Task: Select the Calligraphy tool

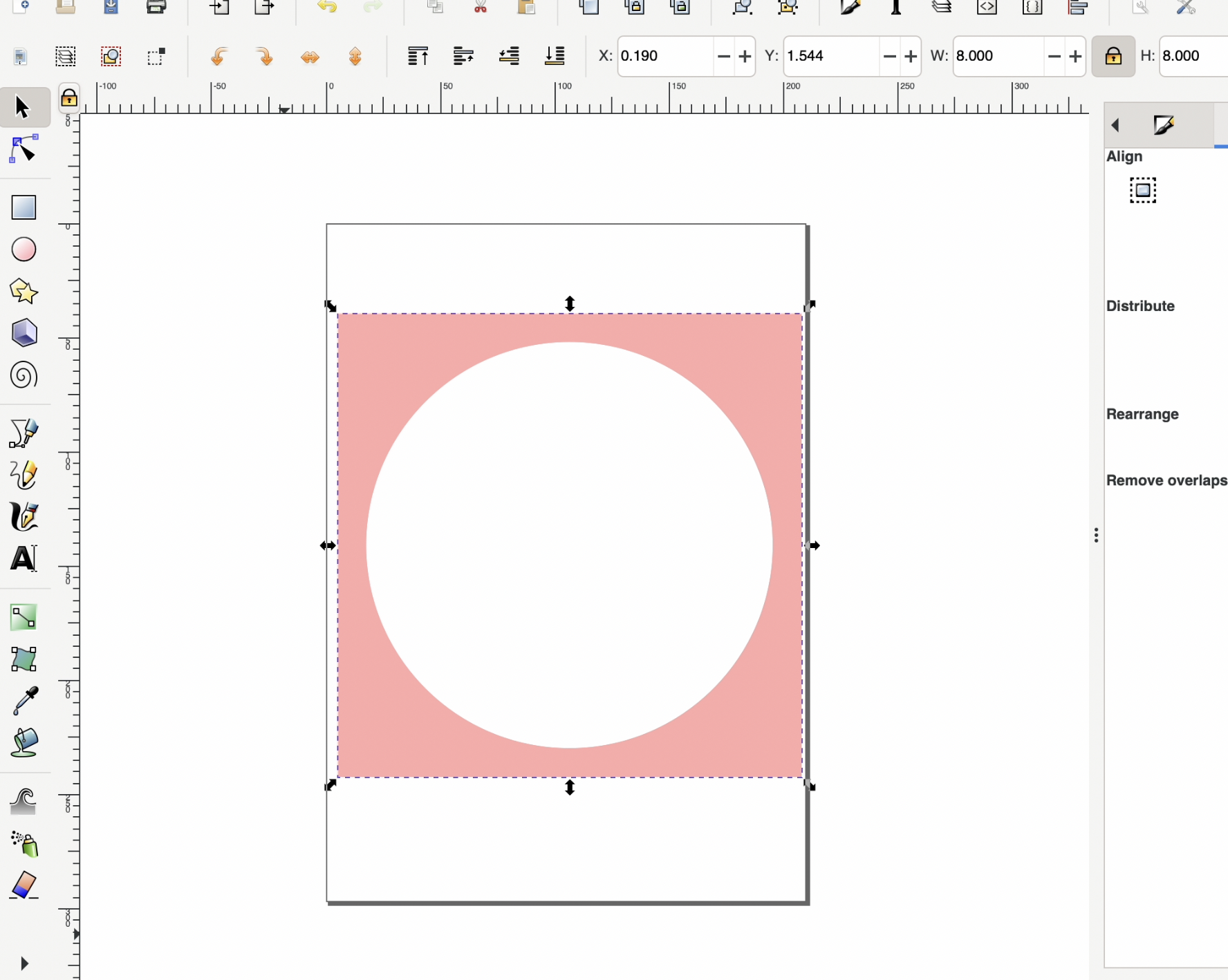Action: (x=23, y=517)
